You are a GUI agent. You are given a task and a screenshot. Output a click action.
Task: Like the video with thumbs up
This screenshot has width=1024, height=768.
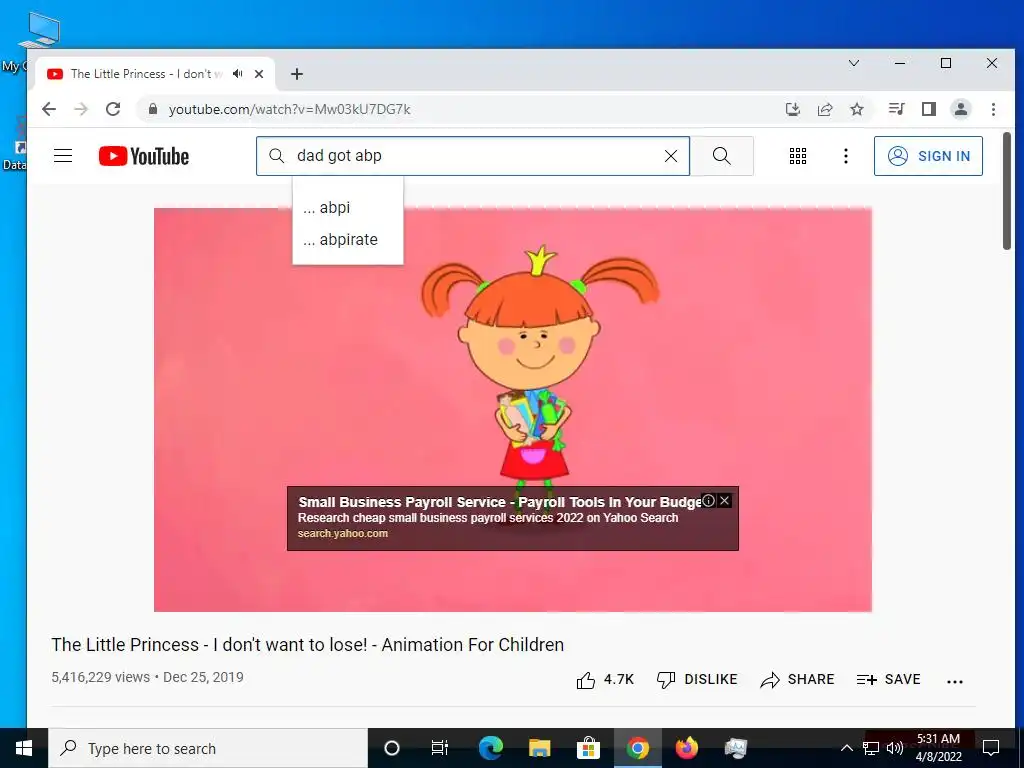(x=605, y=680)
